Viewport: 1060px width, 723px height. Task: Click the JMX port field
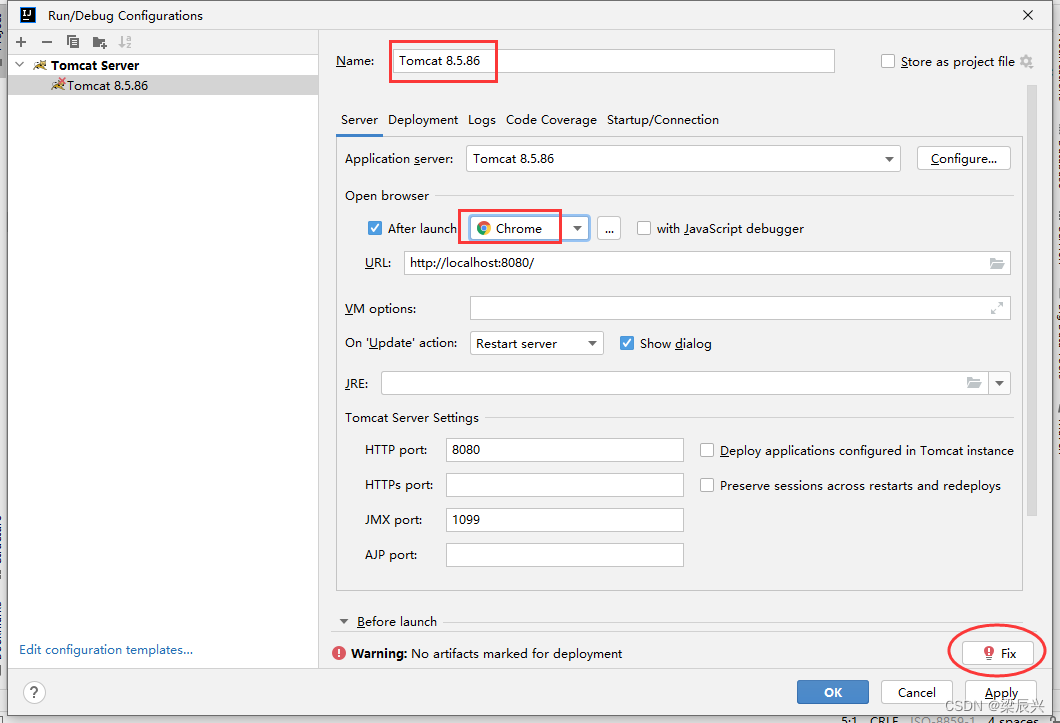(564, 520)
